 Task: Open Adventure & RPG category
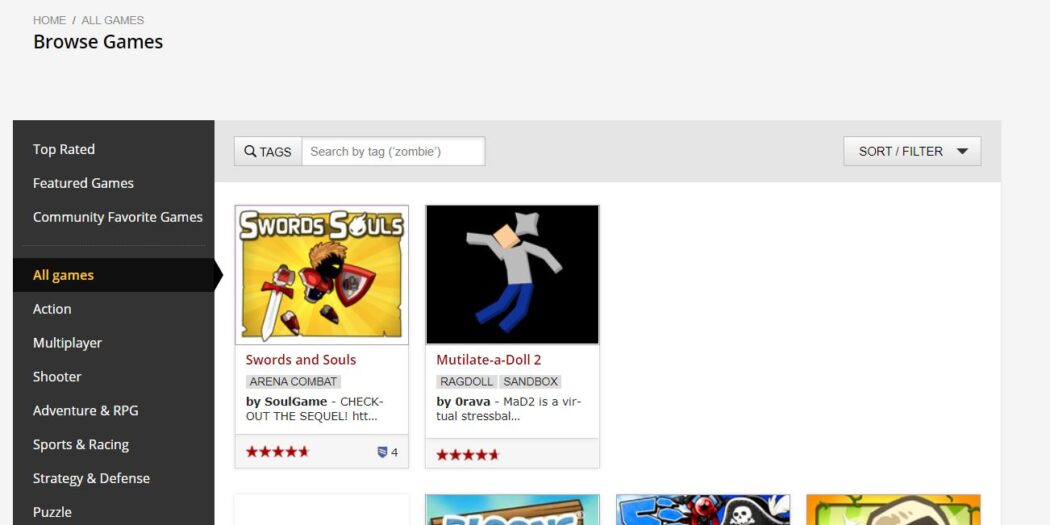(86, 410)
